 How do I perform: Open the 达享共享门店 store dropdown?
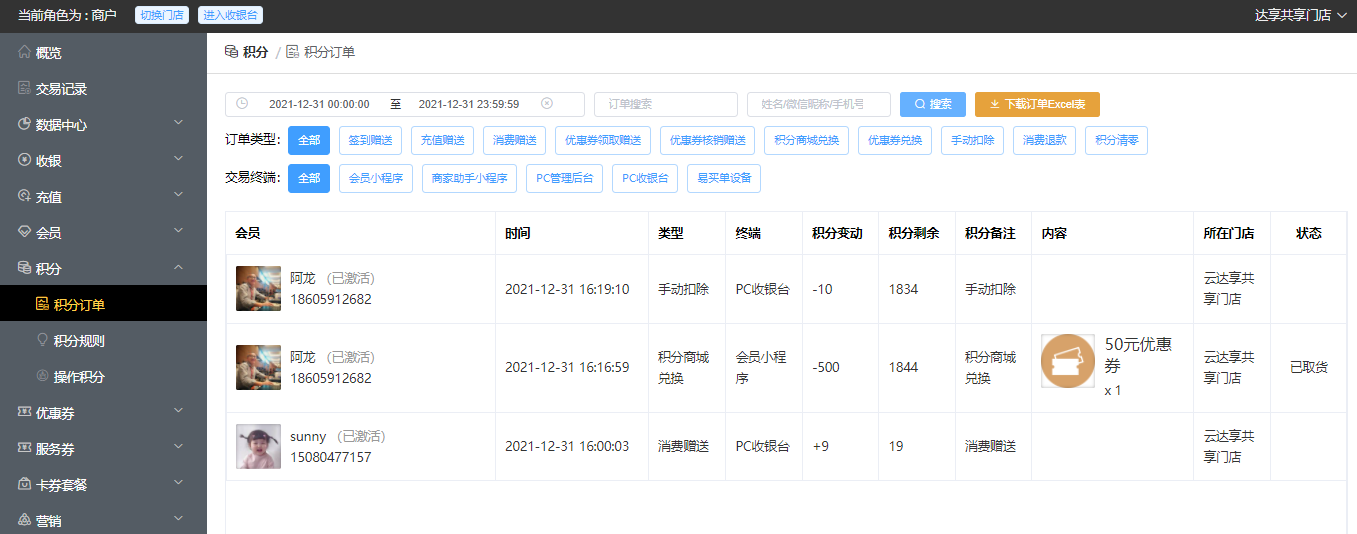1301,15
